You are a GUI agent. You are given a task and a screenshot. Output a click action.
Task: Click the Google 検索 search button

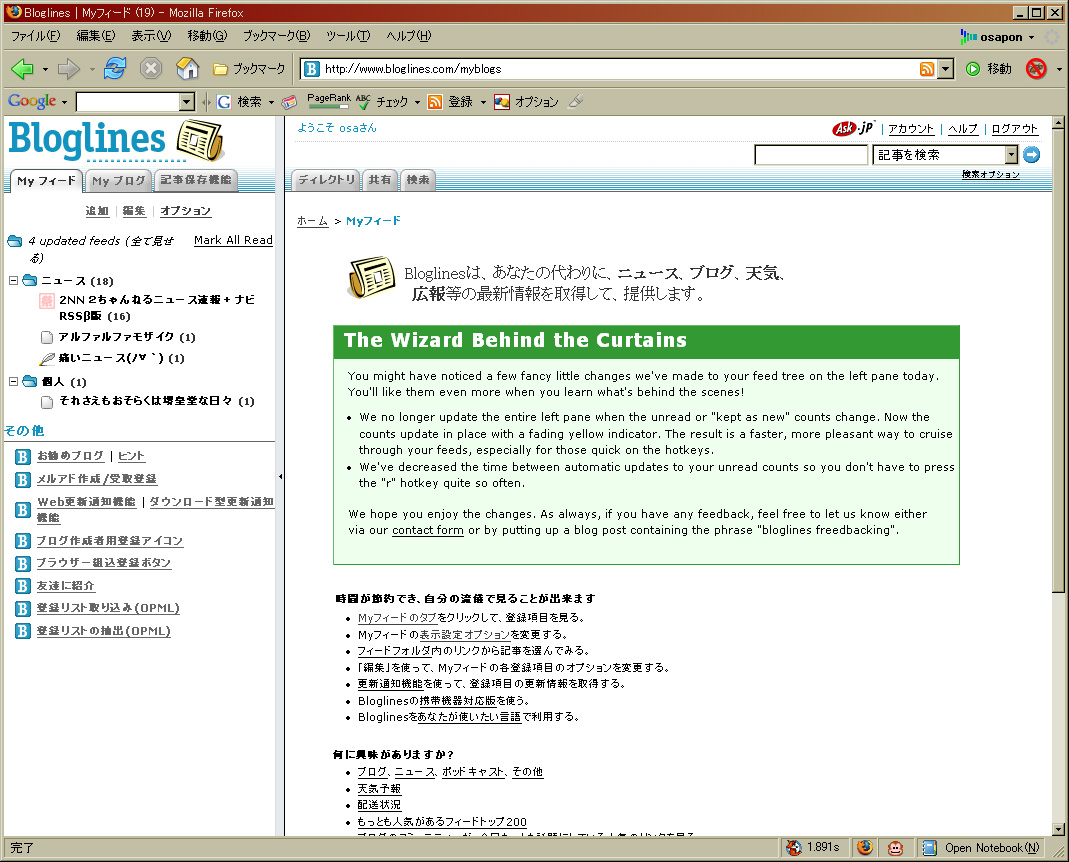pos(239,102)
